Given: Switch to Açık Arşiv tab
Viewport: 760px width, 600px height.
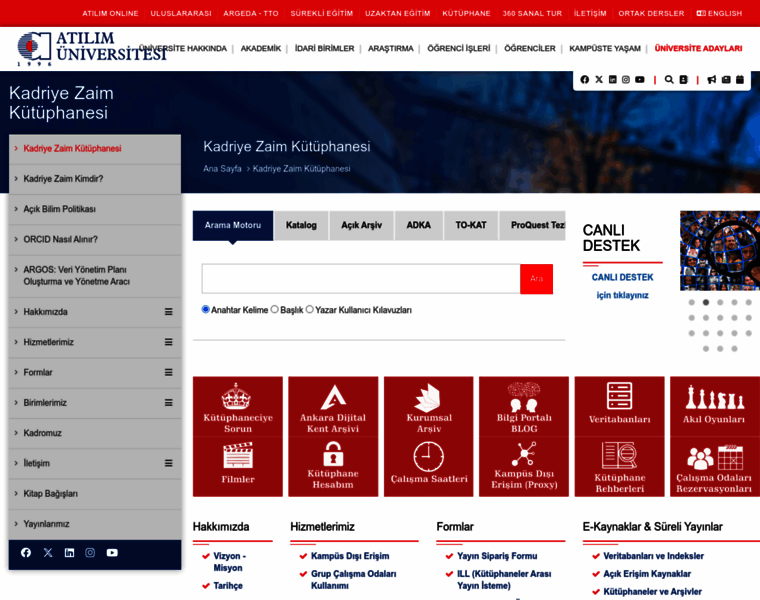Looking at the screenshot, I should [x=361, y=225].
